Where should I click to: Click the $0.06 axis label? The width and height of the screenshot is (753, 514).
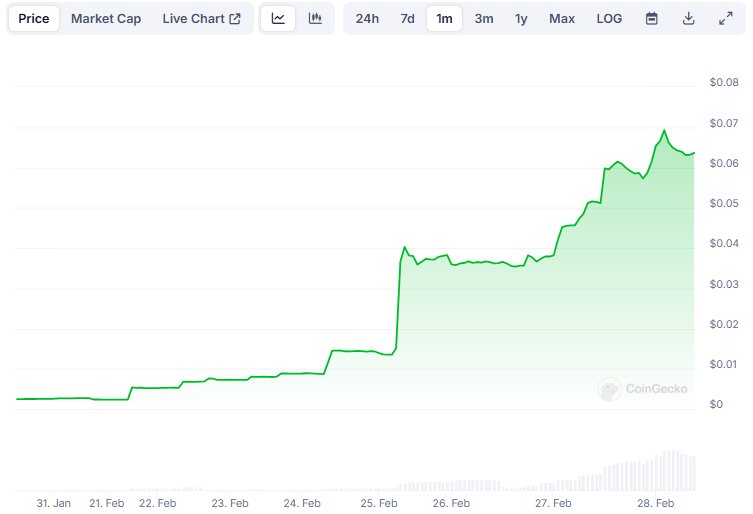[724, 163]
